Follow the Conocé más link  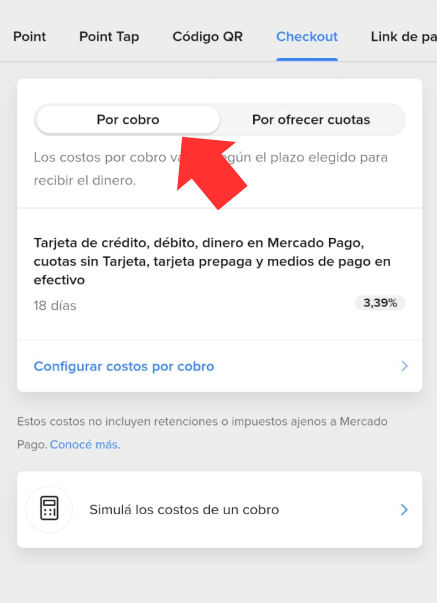[85, 445]
